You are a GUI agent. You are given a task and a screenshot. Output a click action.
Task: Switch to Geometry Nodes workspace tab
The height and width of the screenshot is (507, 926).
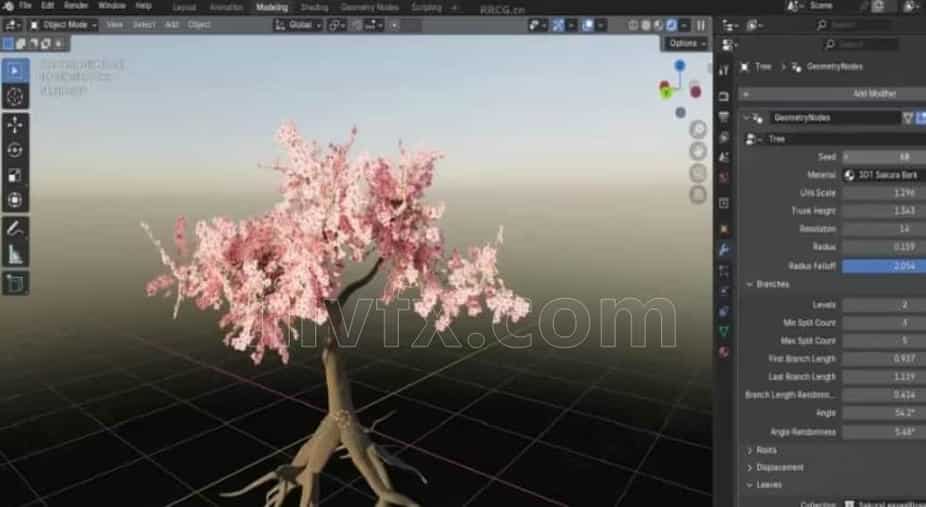369,8
